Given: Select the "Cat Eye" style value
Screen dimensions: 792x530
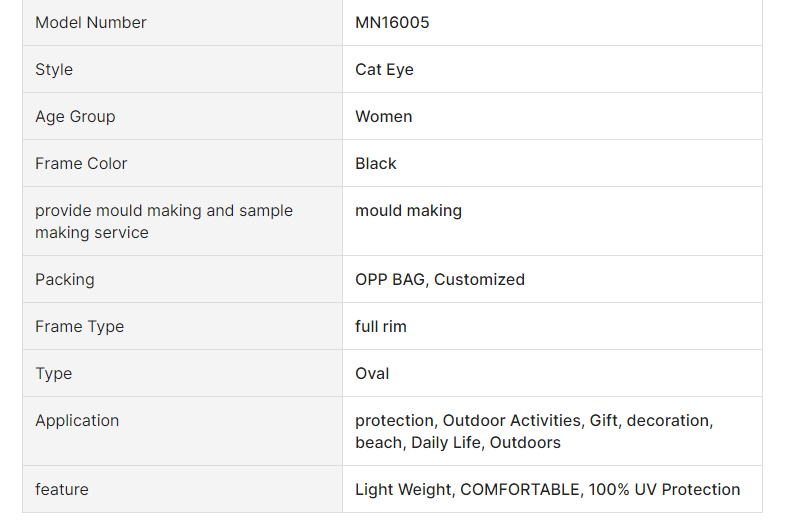Looking at the screenshot, I should point(384,69).
